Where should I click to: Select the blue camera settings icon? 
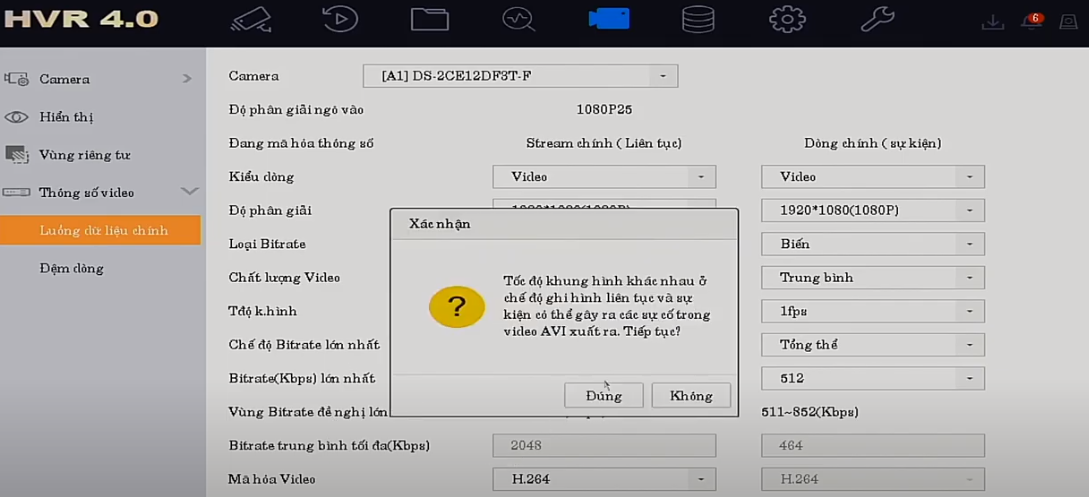[608, 19]
